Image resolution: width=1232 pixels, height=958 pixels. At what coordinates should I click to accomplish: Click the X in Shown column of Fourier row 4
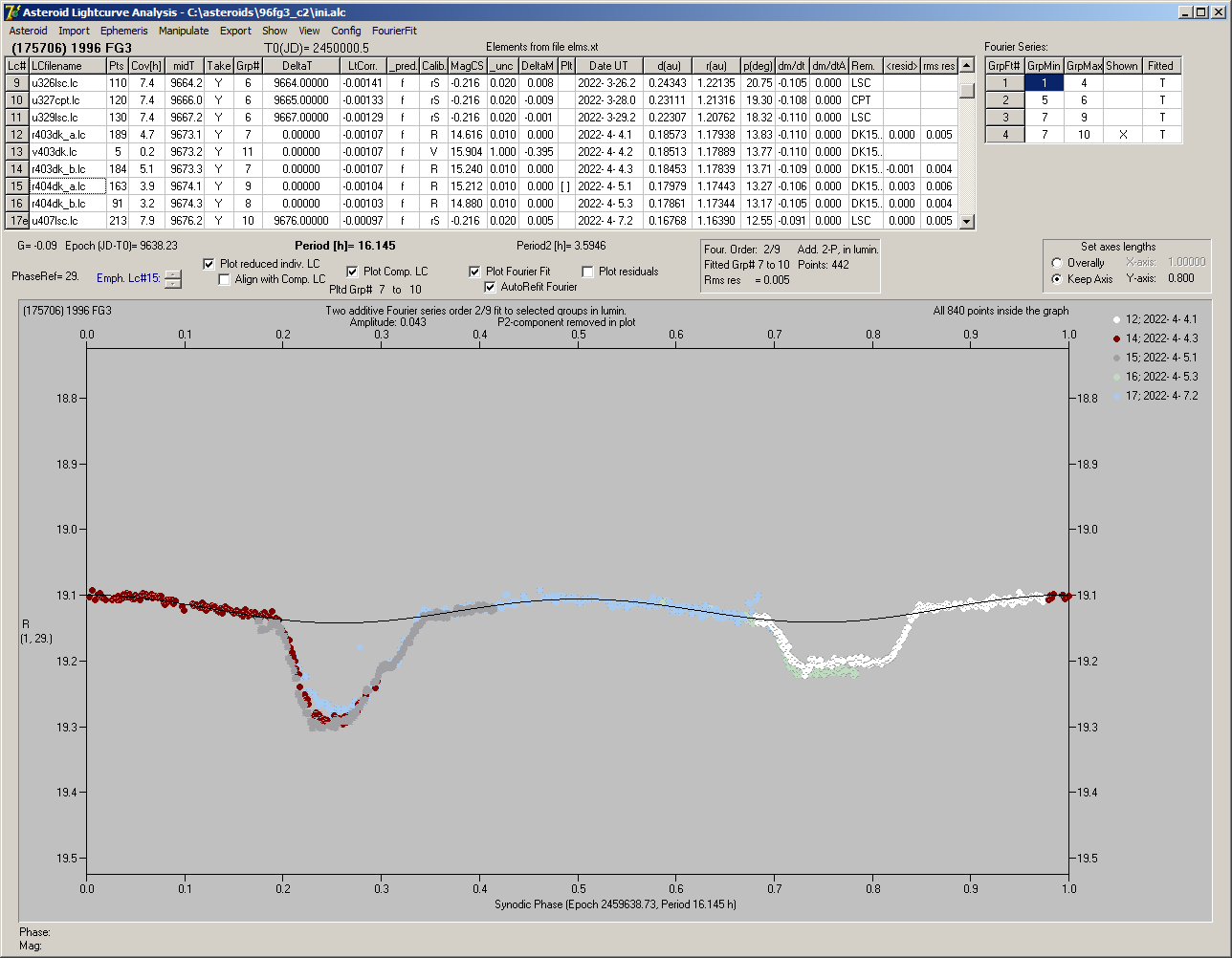click(1122, 135)
